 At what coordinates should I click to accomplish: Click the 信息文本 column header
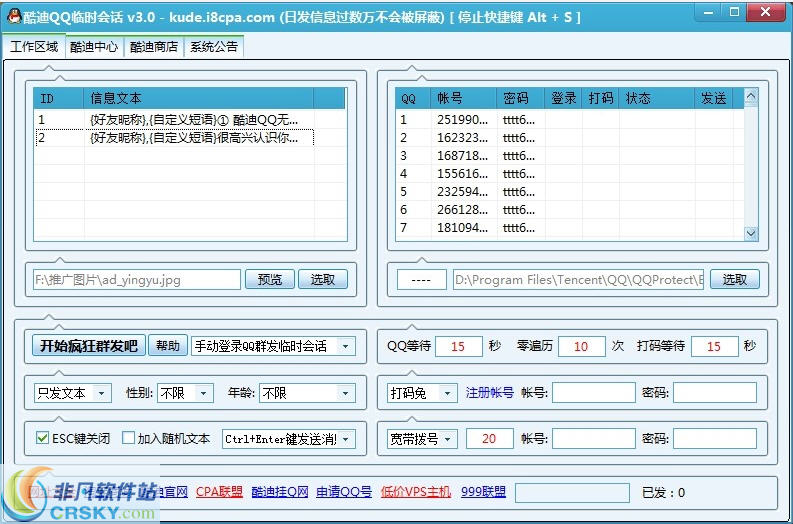198,98
